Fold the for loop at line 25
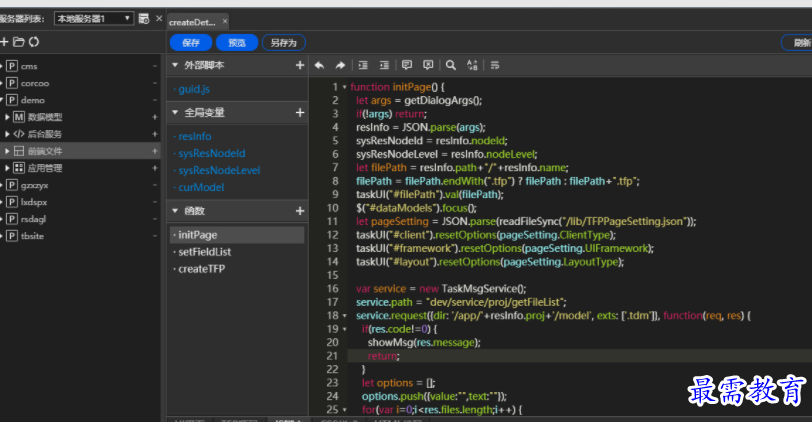Image resolution: width=812 pixels, height=422 pixels. coord(344,410)
